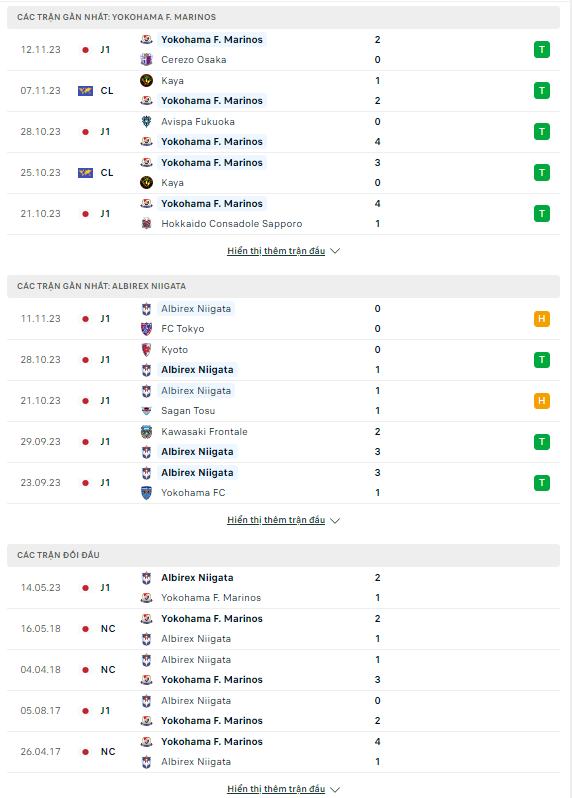Click Hokkaido Consadole Sapporo team crest
Viewport: 572px width, 798px height.
(147, 223)
